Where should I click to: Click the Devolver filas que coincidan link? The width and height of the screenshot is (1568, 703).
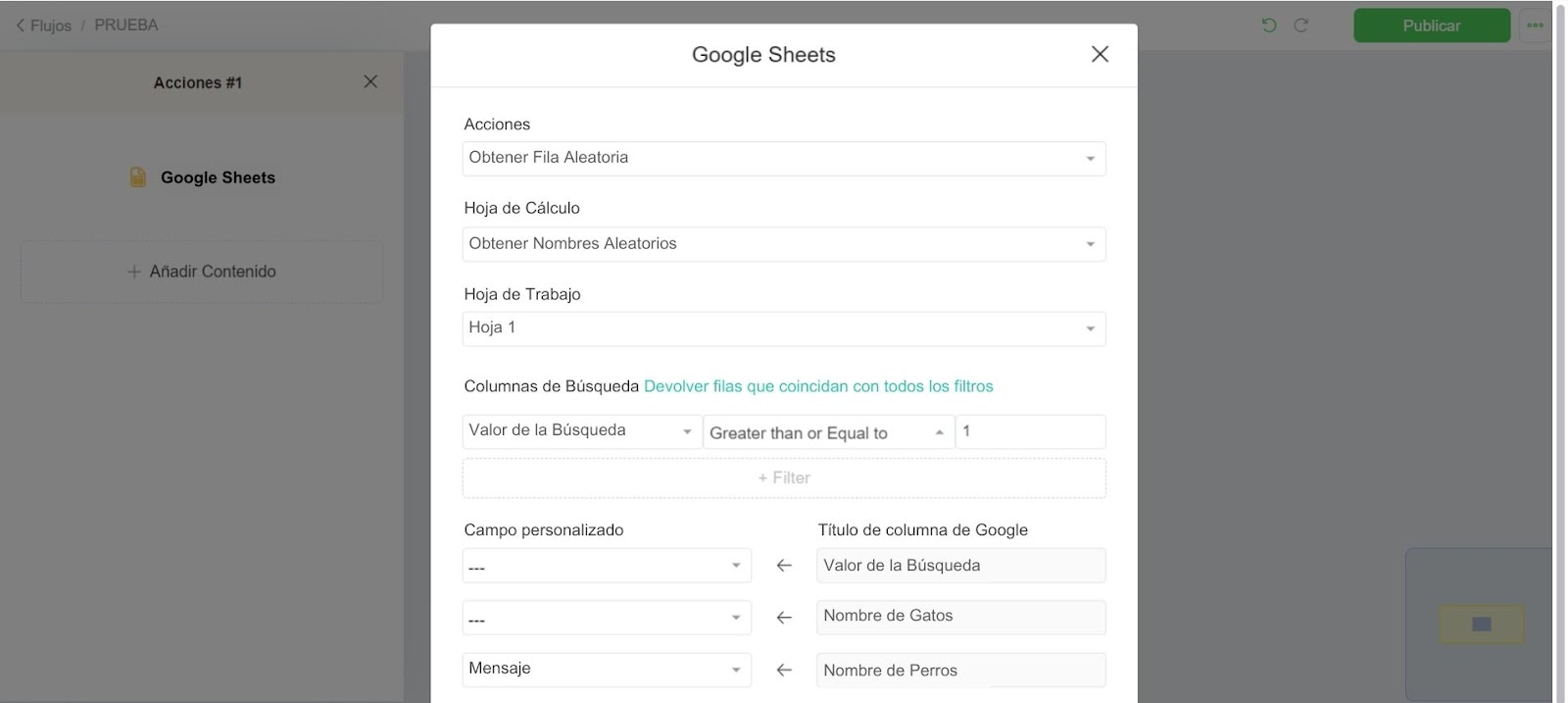pos(818,386)
